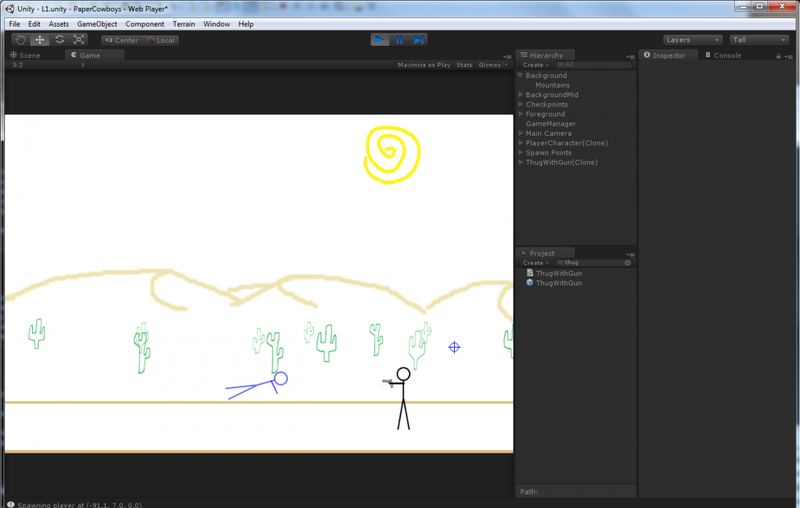Open the Edit menu
The image size is (800, 508).
34,24
